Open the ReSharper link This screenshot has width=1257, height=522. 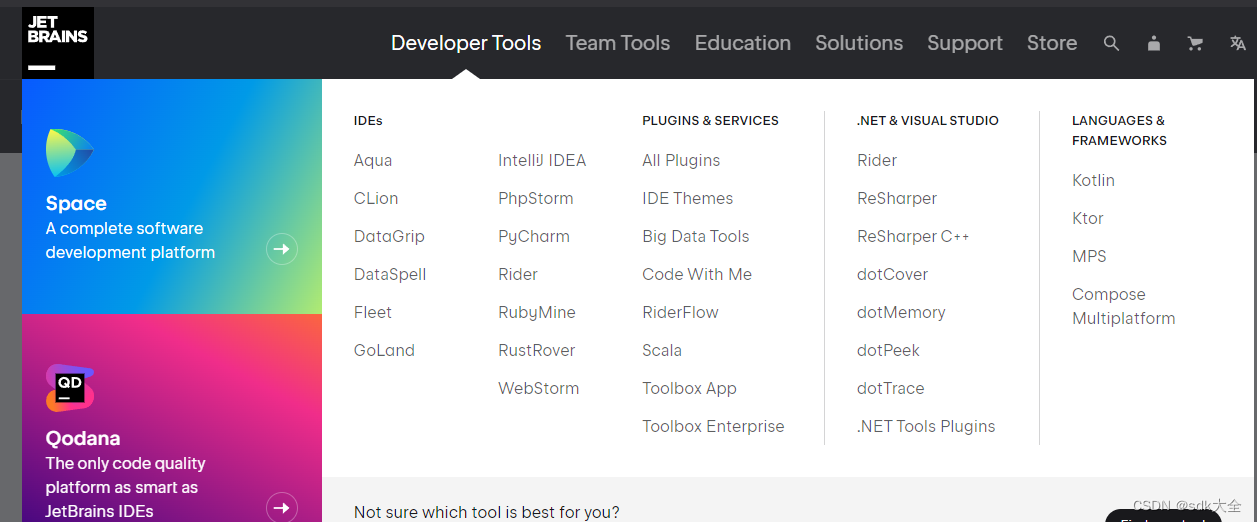pyautogui.click(x=897, y=198)
